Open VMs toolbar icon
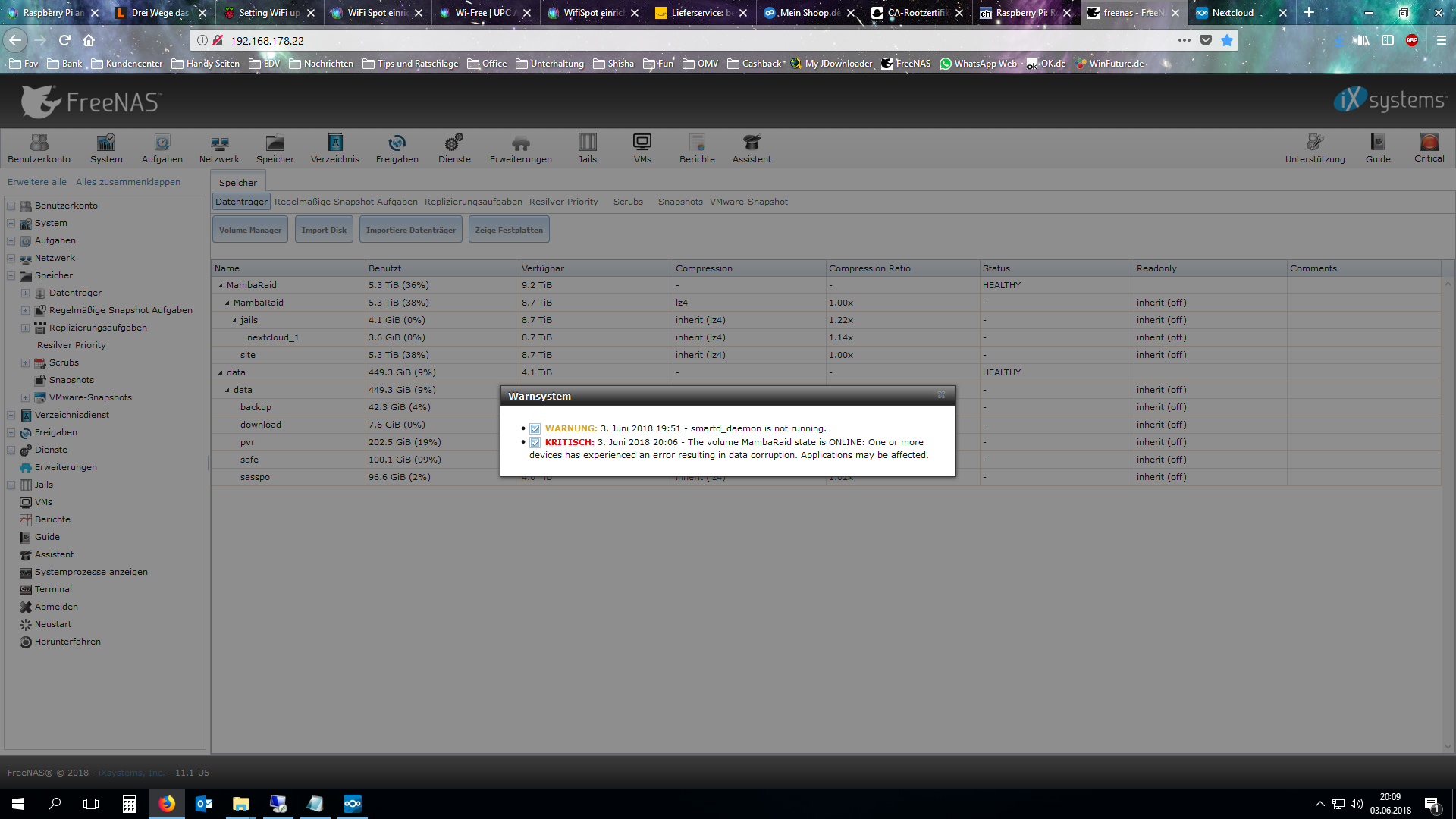Image resolution: width=1456 pixels, height=819 pixels. tap(642, 148)
